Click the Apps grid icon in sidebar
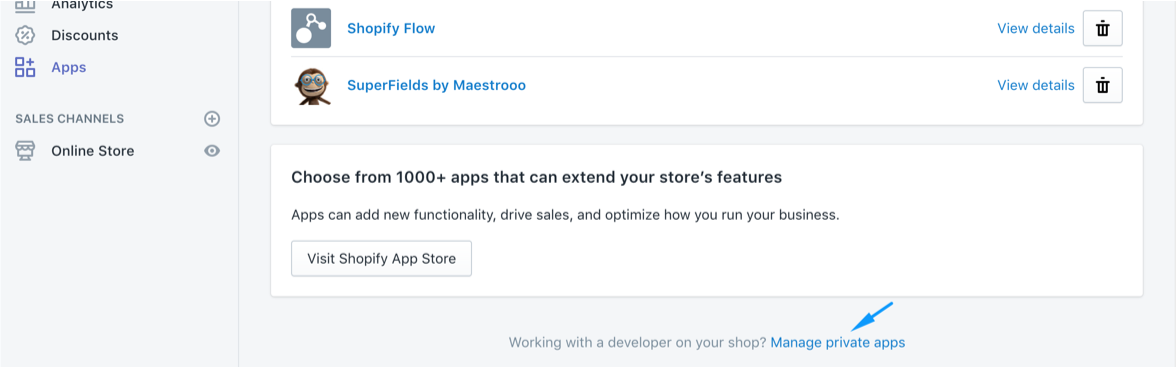Screen dimensions: 1176x367 [x=26, y=68]
